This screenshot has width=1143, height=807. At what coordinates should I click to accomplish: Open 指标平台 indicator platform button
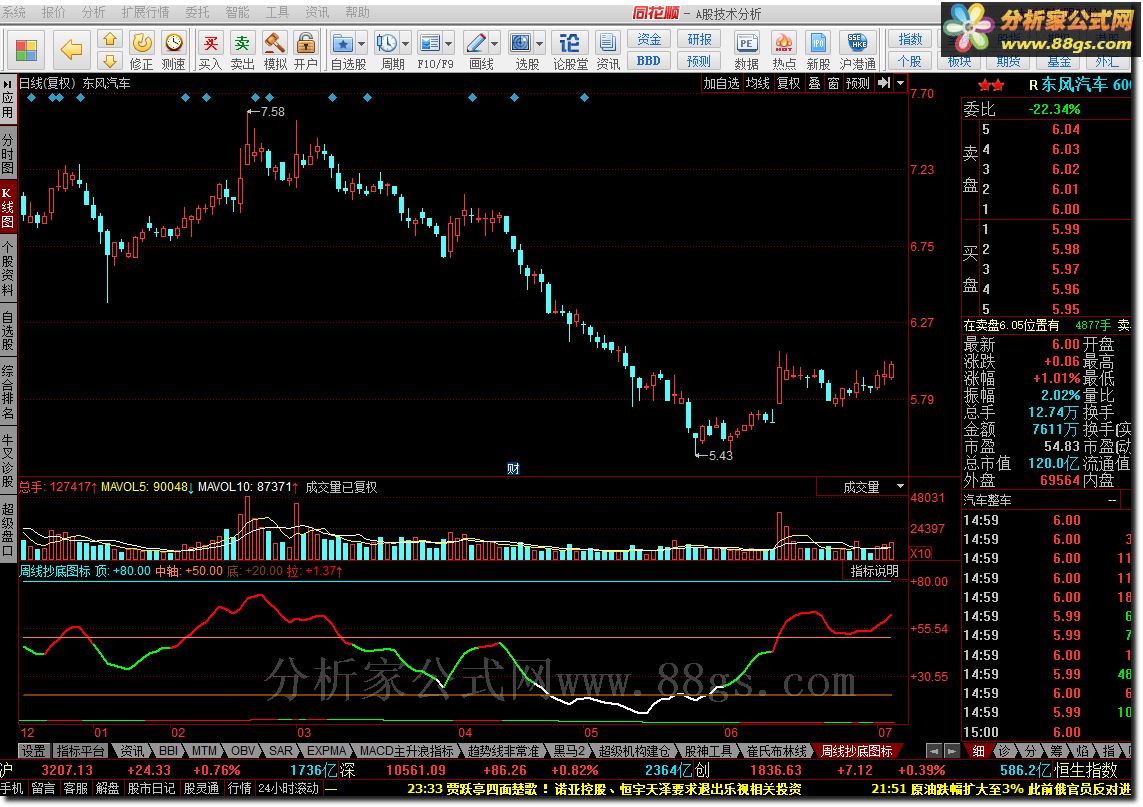point(80,750)
